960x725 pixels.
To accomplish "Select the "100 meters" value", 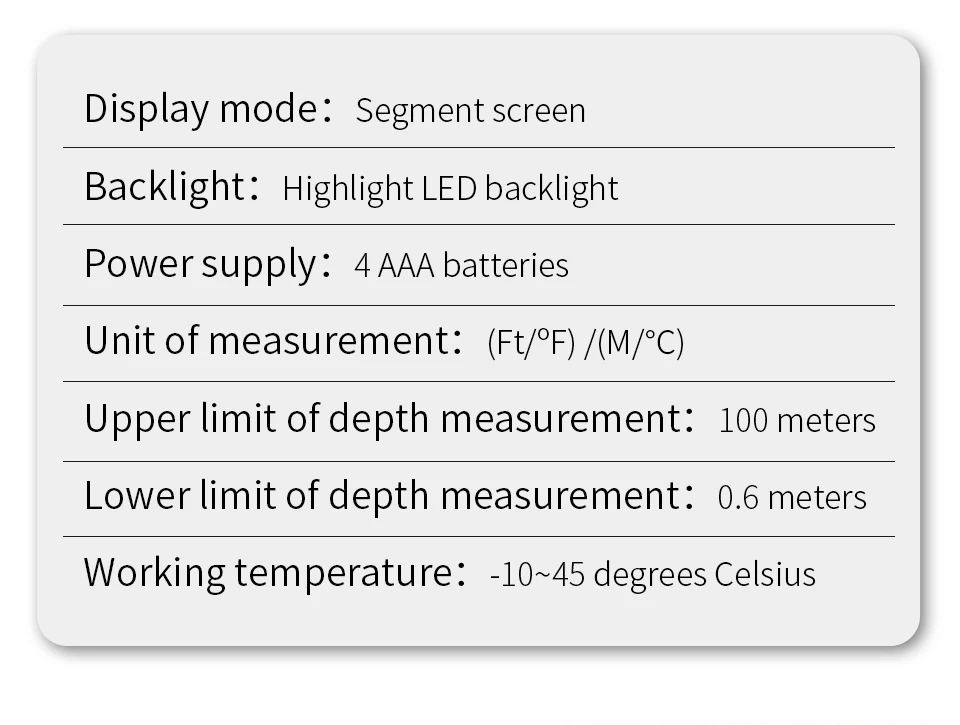I will (x=797, y=421).
